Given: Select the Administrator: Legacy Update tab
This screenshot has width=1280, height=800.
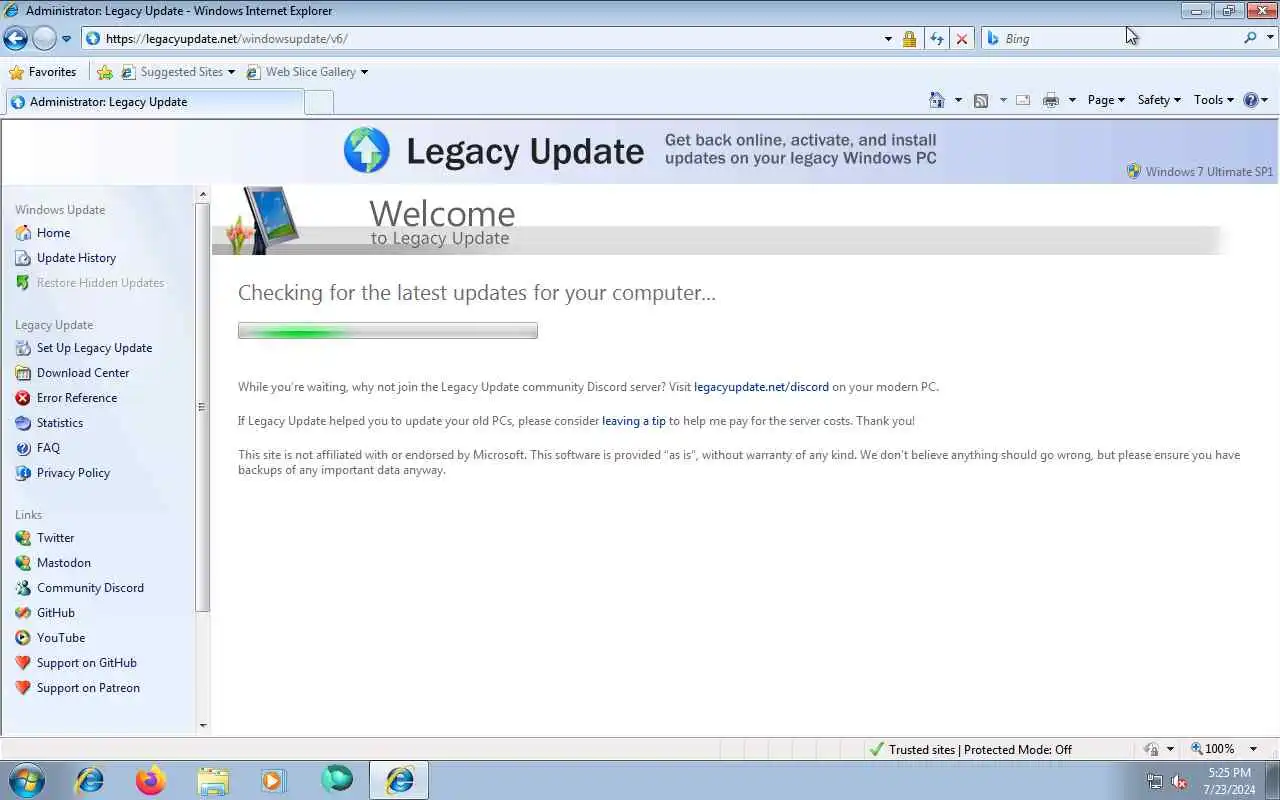Looking at the screenshot, I should [153, 102].
